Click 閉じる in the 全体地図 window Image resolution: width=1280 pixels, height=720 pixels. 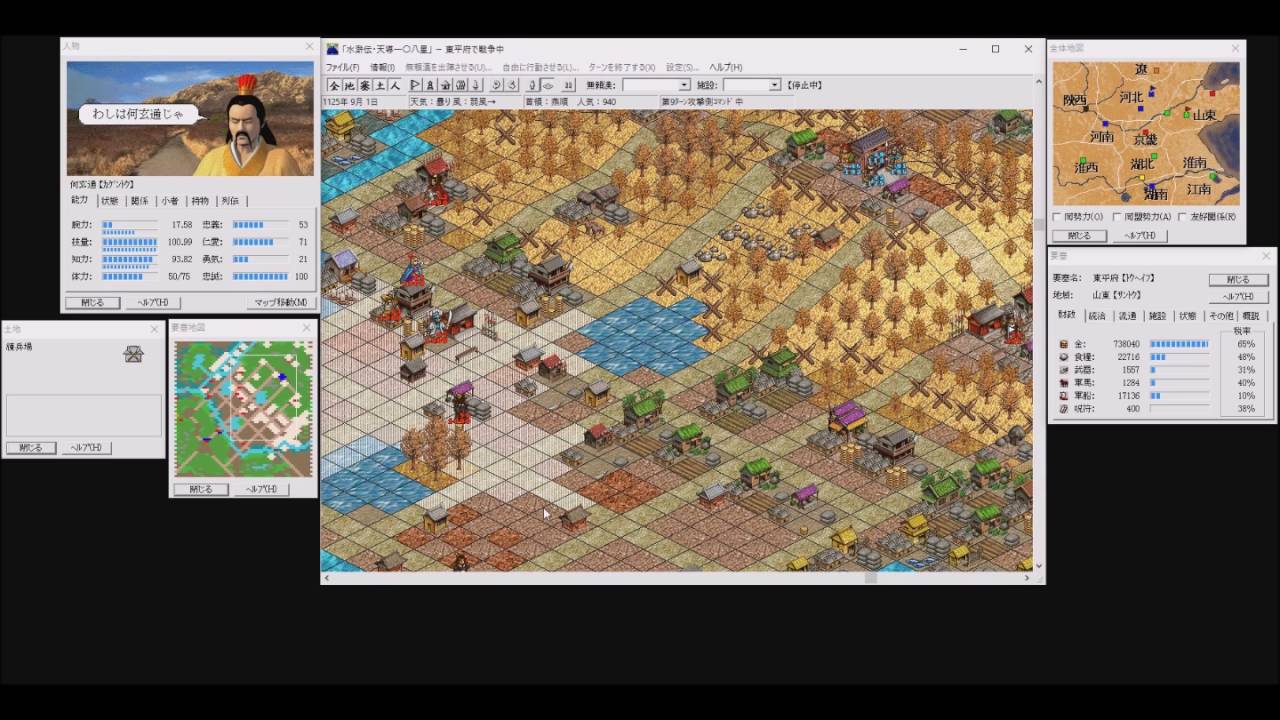[1079, 236]
